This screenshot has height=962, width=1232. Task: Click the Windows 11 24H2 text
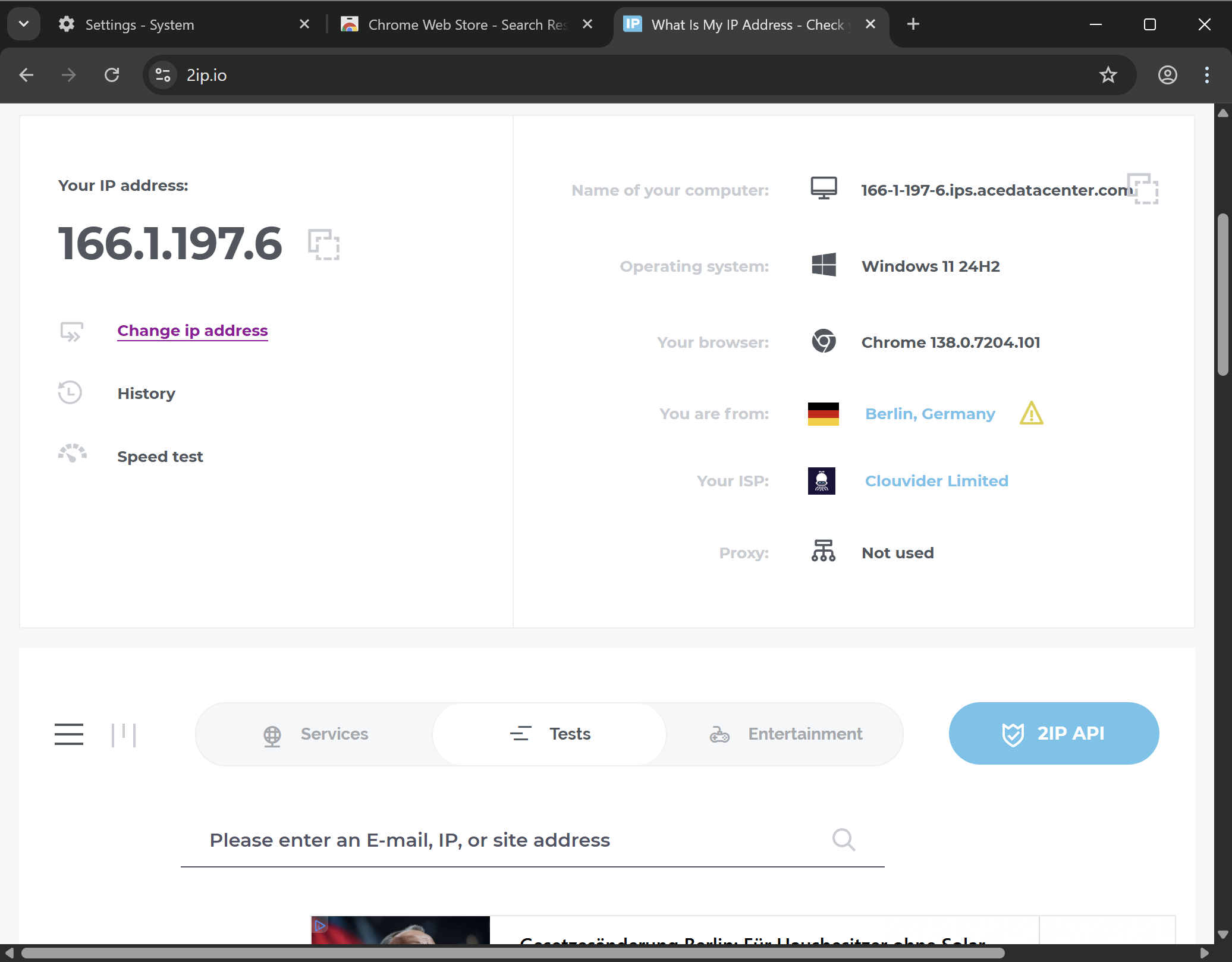(x=931, y=266)
